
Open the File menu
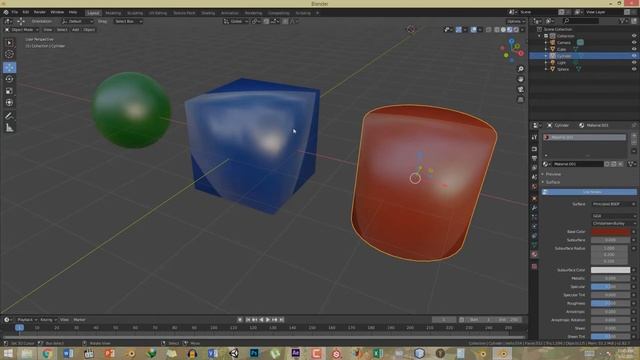pos(15,12)
